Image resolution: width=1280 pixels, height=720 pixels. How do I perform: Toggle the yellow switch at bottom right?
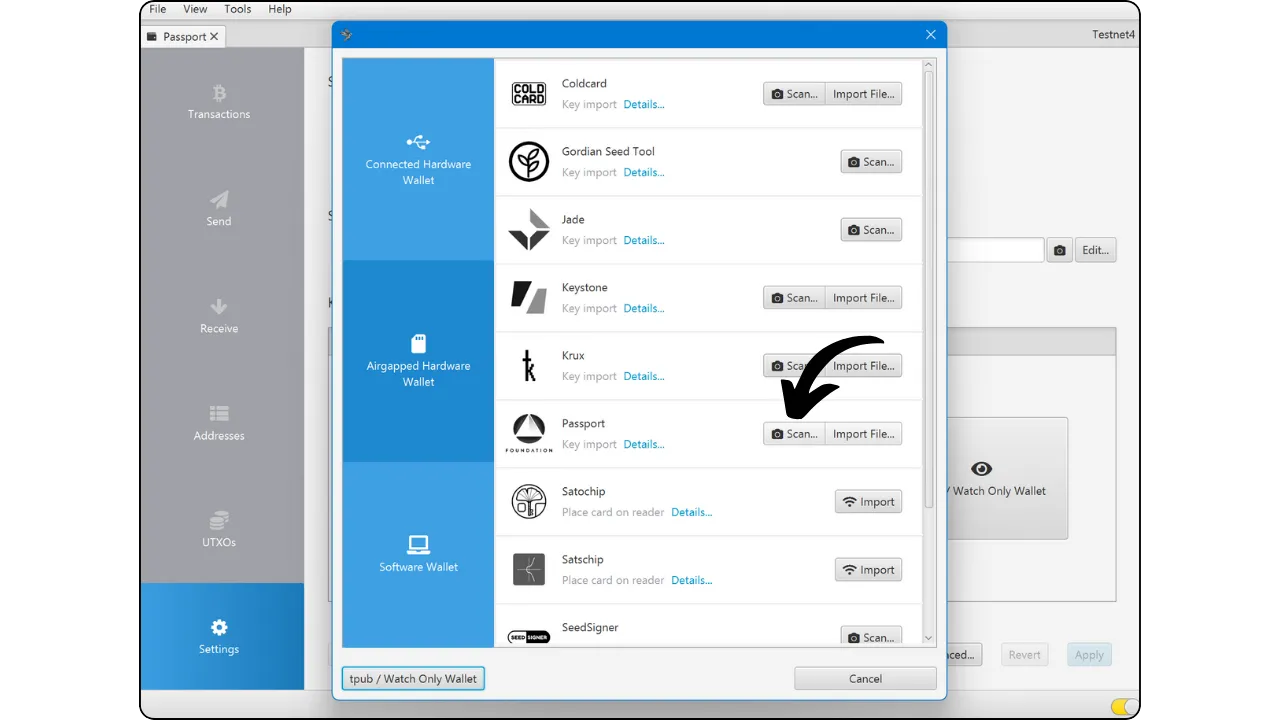coord(1124,707)
